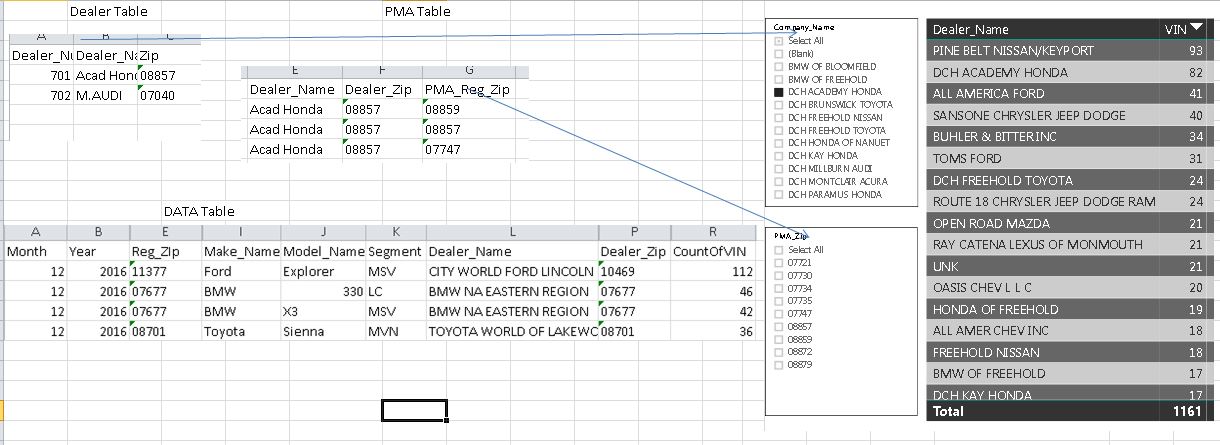
Task: Check 08857 in PMA_Zip slicer
Action: point(779,326)
